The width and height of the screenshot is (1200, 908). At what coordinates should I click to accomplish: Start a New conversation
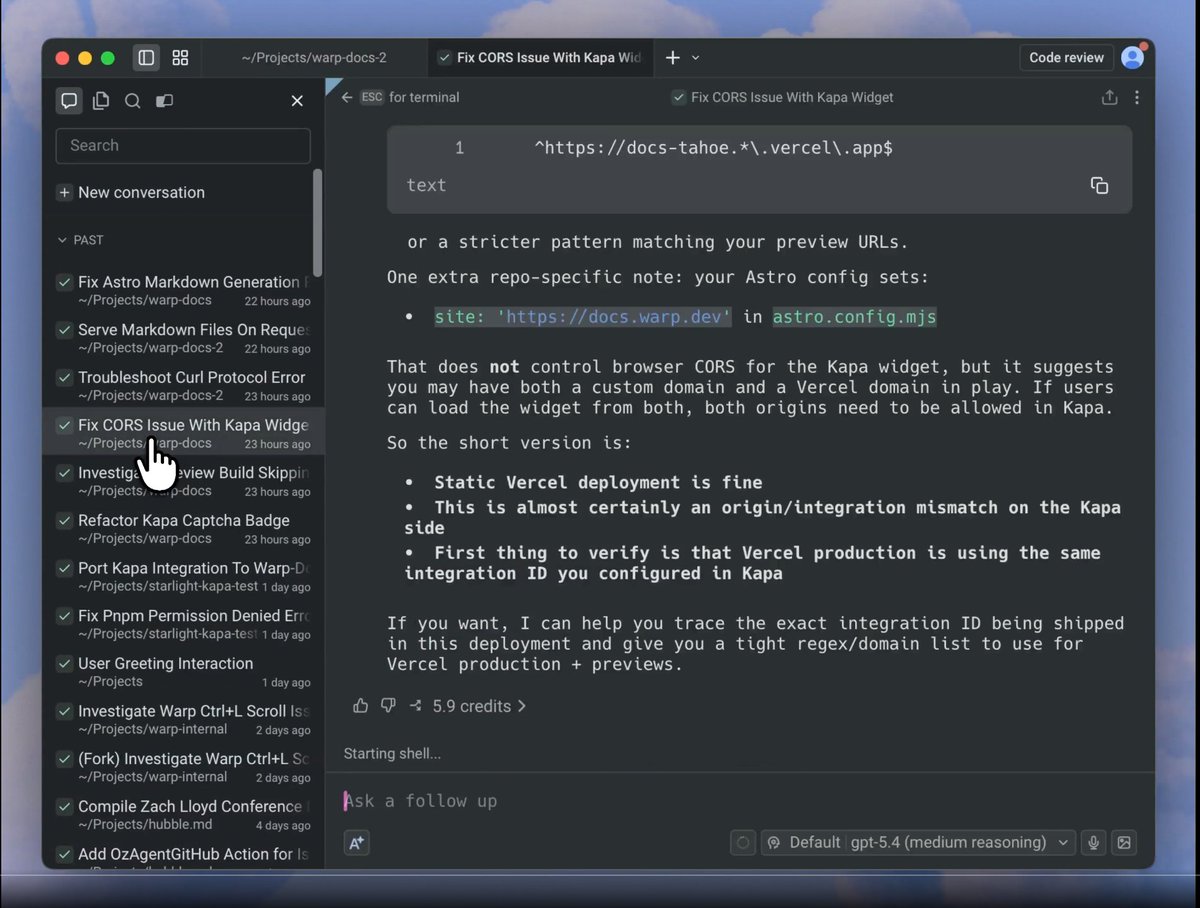click(x=131, y=192)
